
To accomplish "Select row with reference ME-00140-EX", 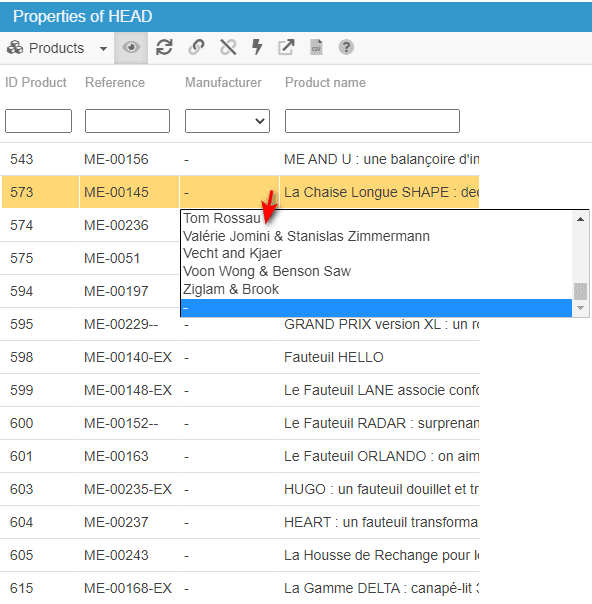I will click(x=240, y=357).
